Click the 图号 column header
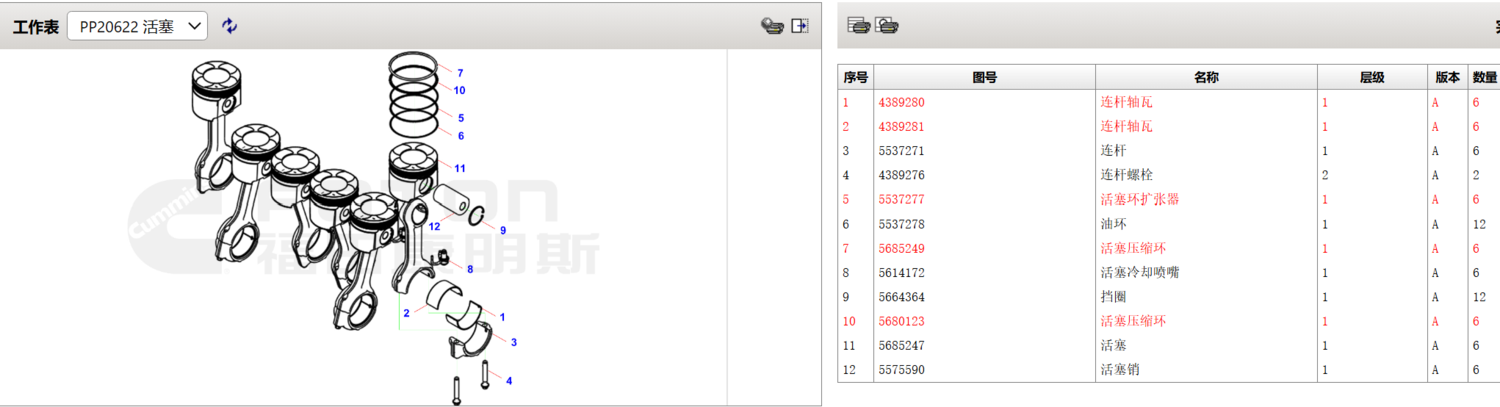The height and width of the screenshot is (407, 1500). [984, 78]
